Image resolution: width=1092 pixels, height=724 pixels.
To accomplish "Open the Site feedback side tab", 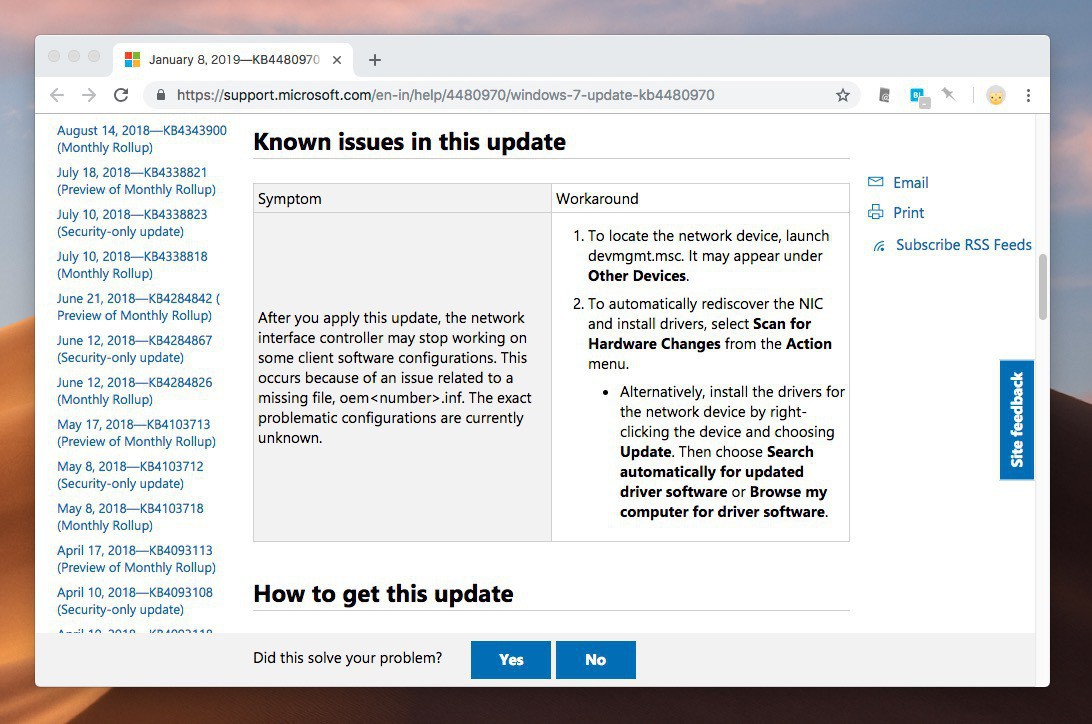I will [1017, 420].
